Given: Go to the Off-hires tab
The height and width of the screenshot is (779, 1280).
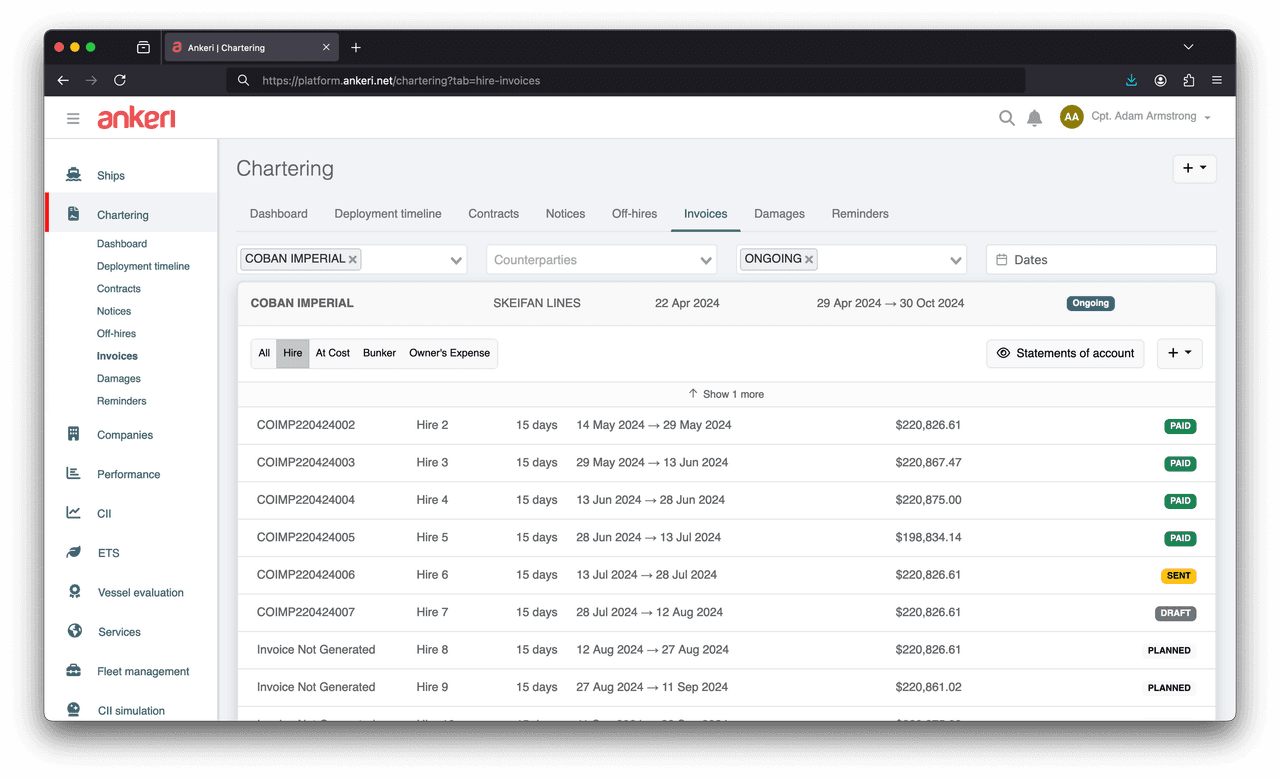Looking at the screenshot, I should coord(633,213).
